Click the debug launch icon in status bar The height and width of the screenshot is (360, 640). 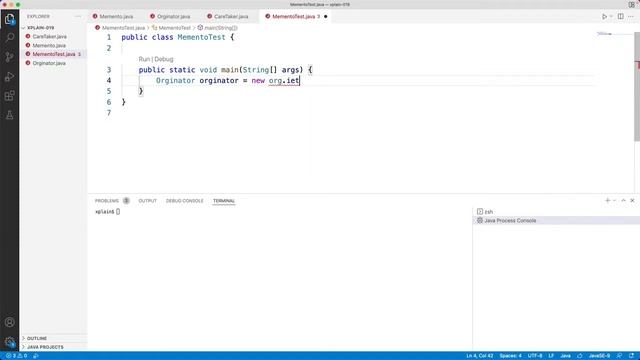36,356
